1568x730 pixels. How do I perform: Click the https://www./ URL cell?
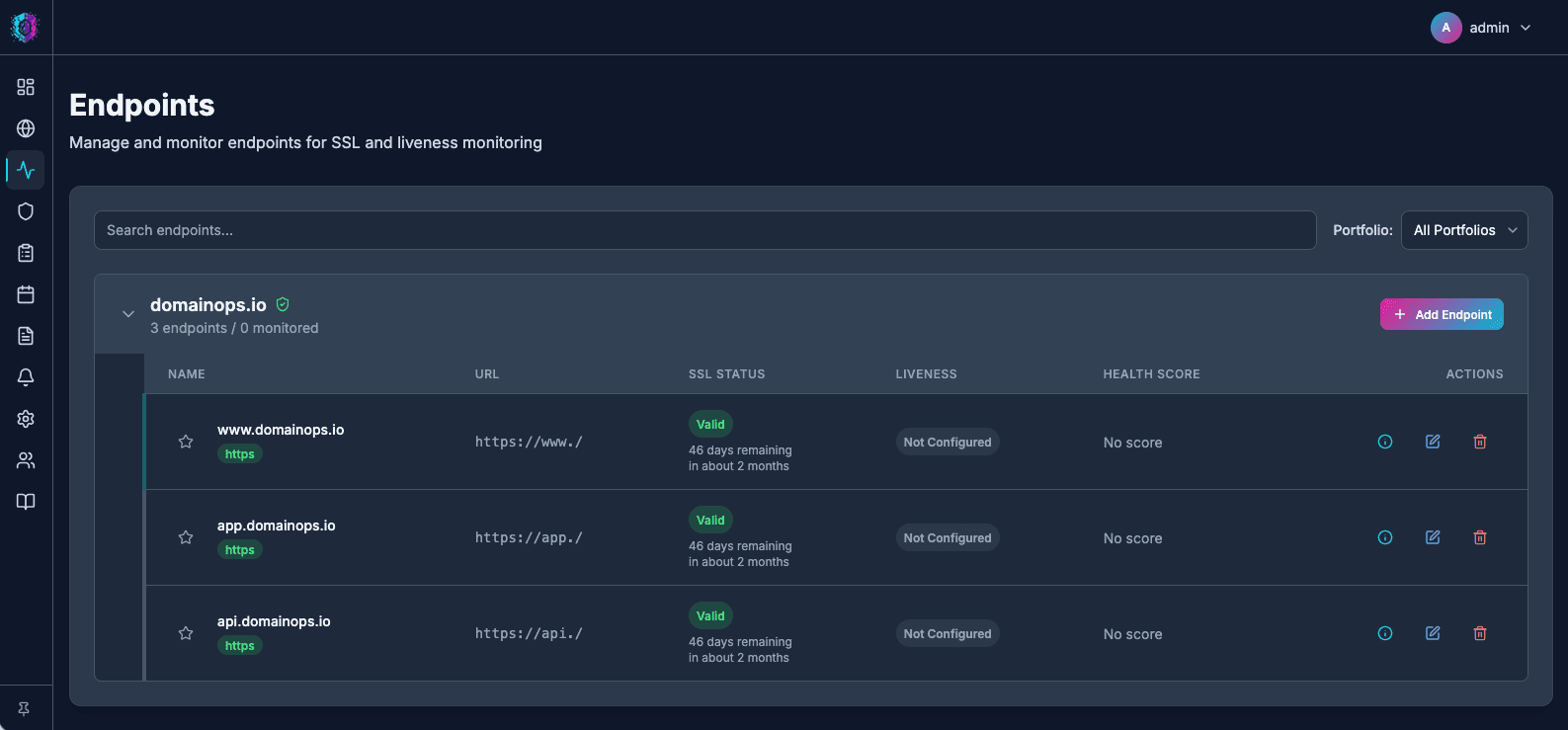529,442
